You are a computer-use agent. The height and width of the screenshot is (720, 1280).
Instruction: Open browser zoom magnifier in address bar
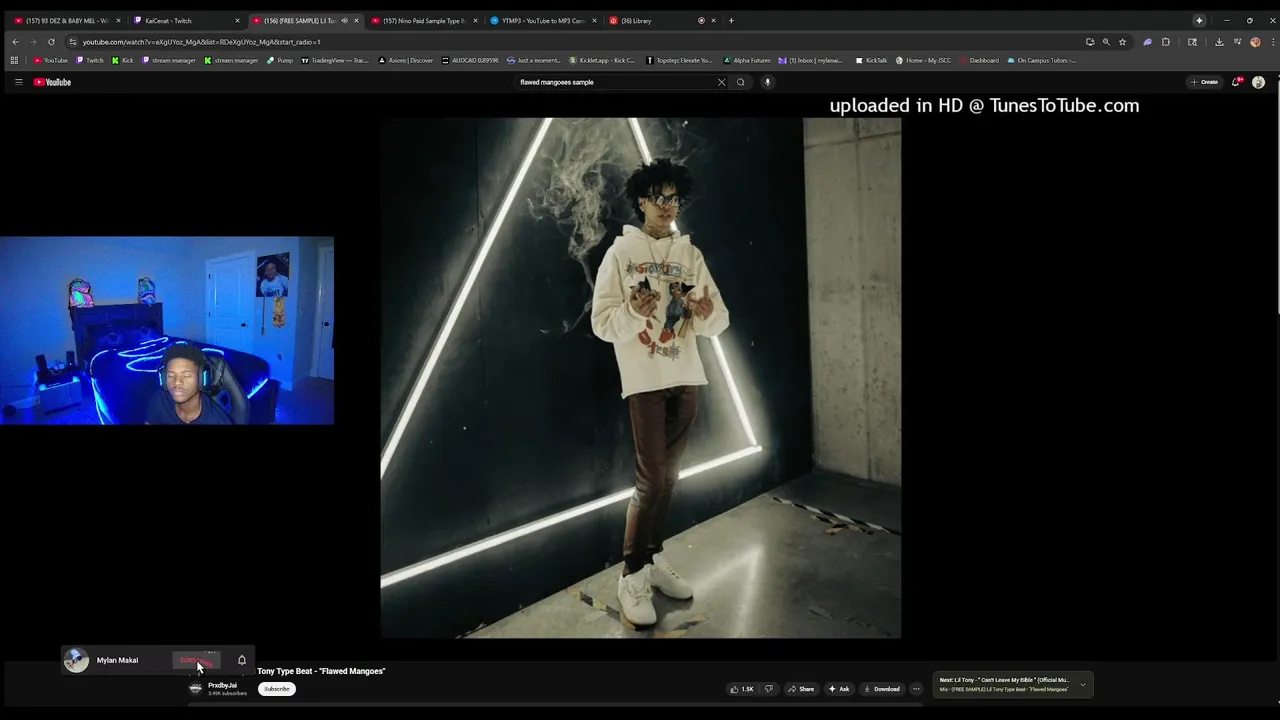[1106, 42]
